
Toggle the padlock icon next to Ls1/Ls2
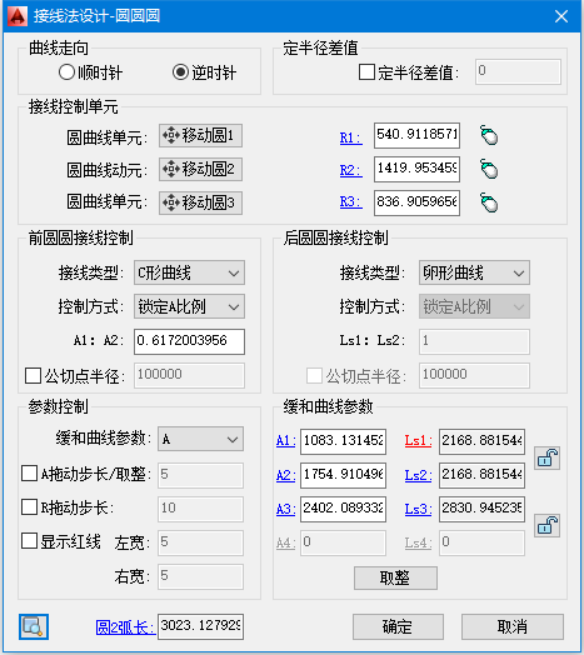547,458
